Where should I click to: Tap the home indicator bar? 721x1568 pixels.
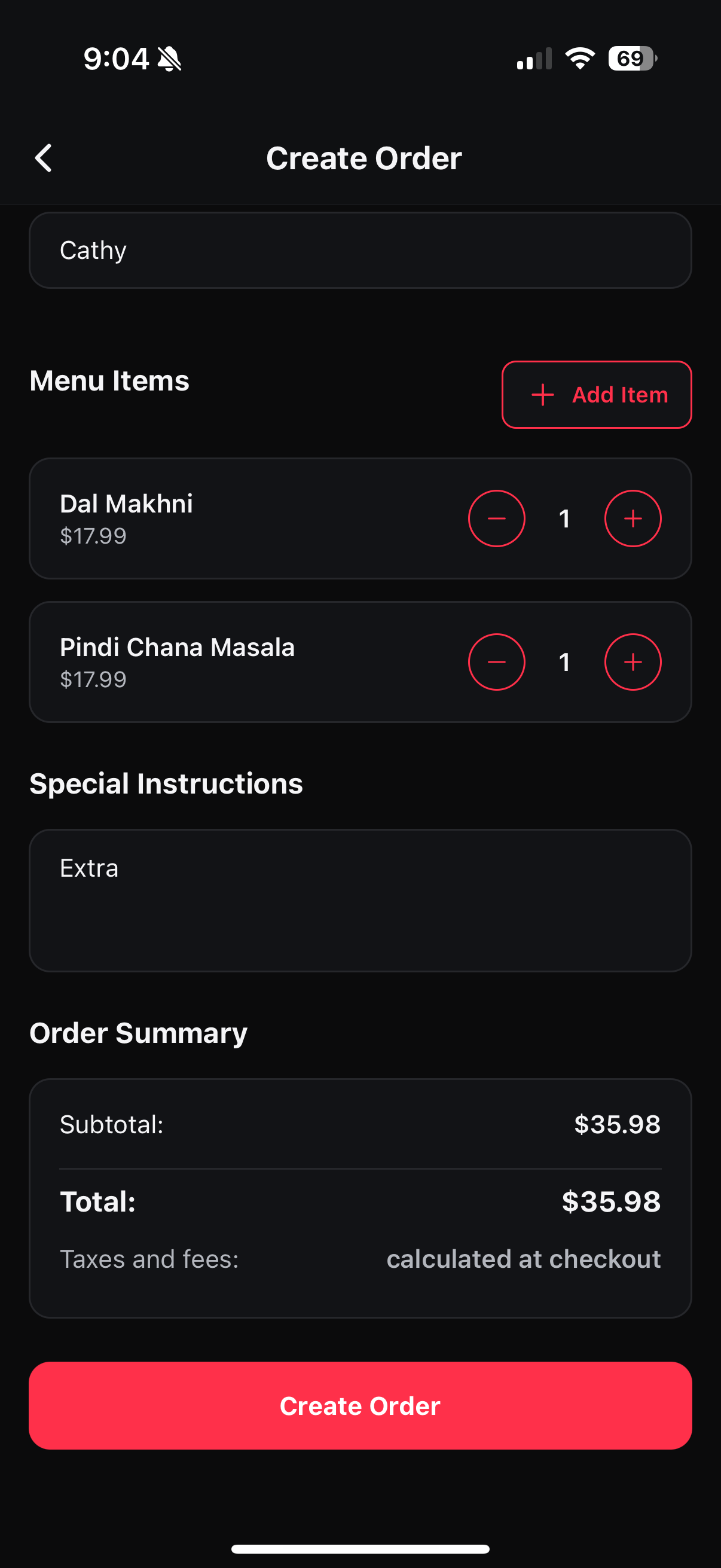[360, 1548]
